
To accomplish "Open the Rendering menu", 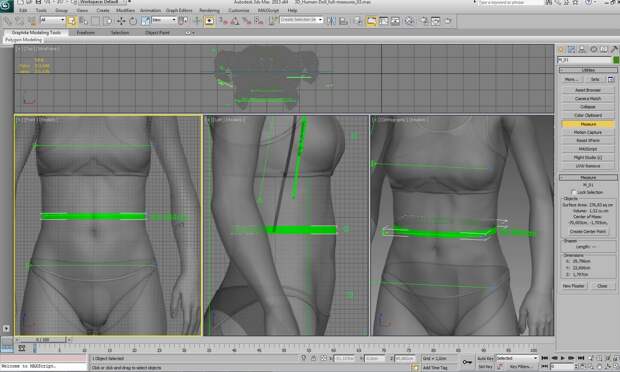I will (209, 10).
